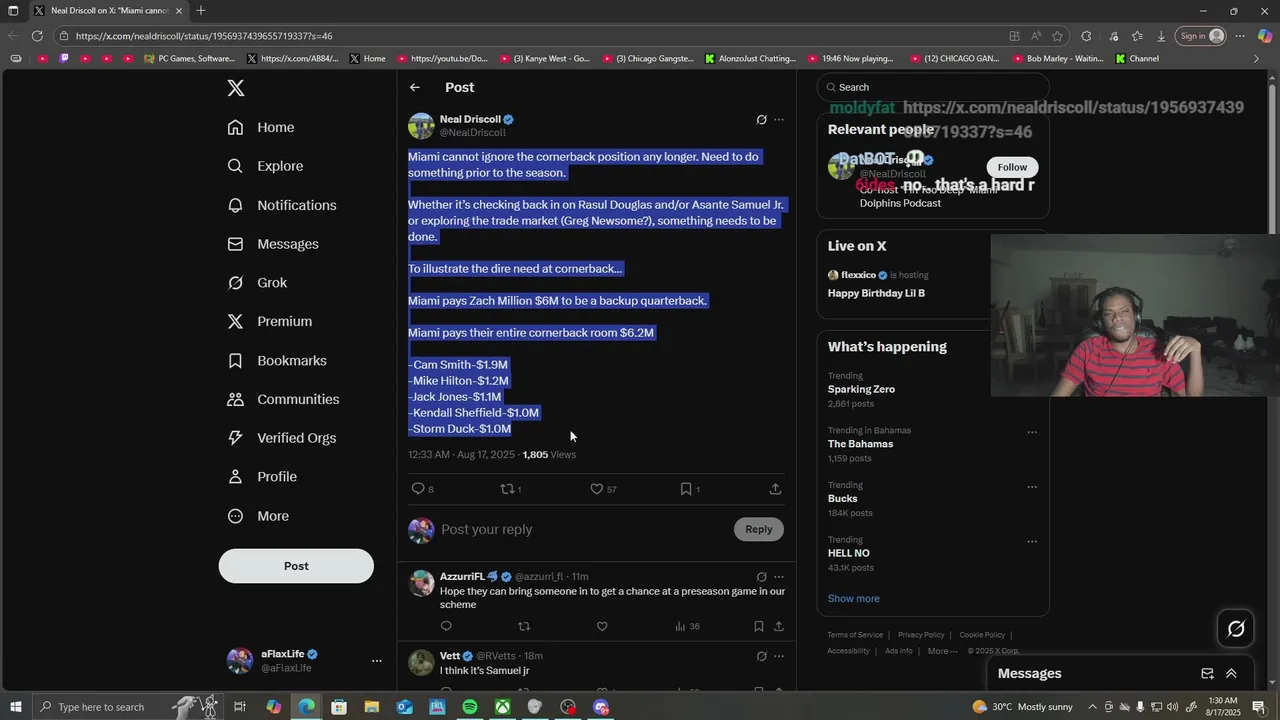Open Notifications in X sidebar
The width and height of the screenshot is (1280, 720).
(x=282, y=205)
